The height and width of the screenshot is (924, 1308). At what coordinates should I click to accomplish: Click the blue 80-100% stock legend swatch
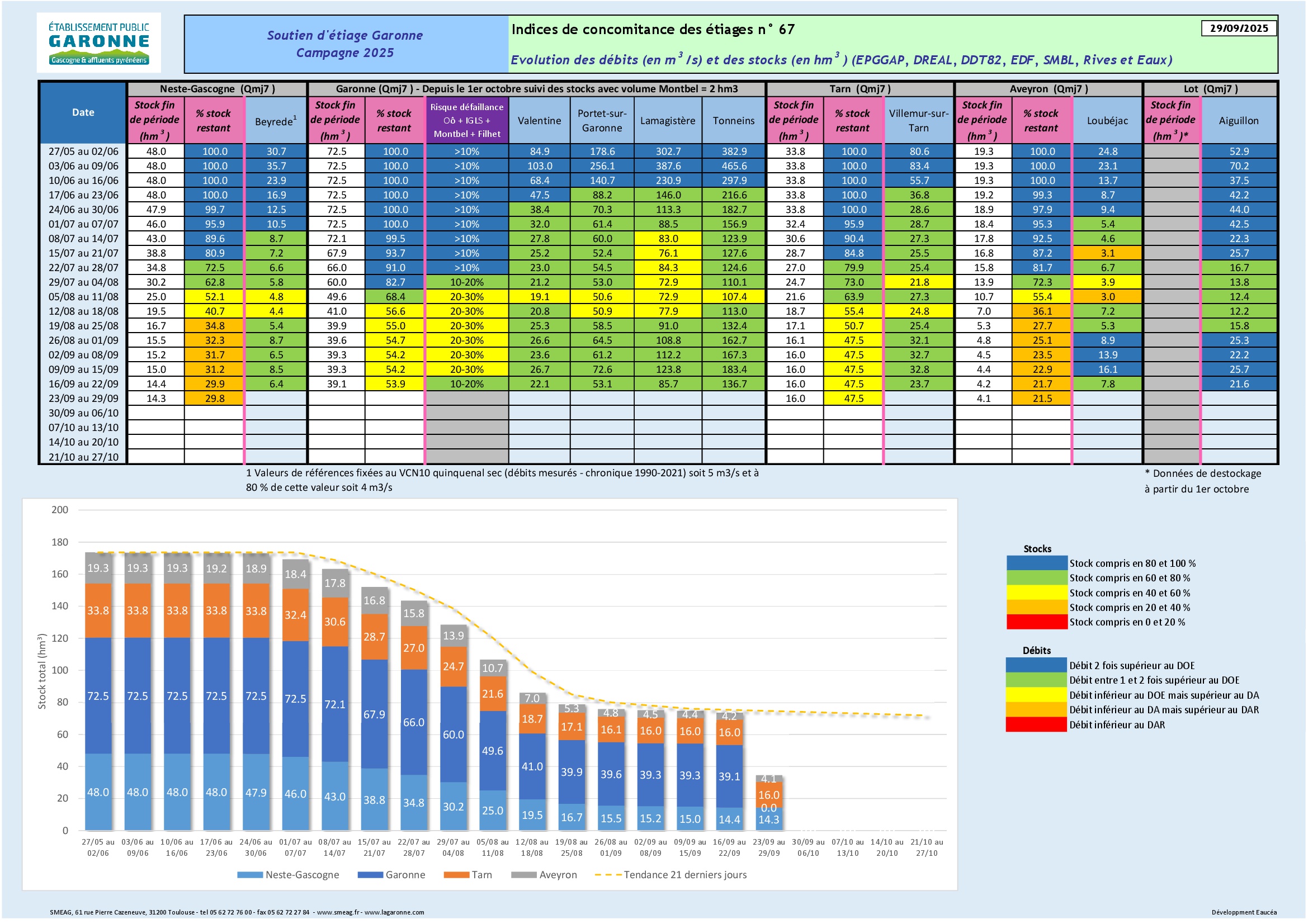1036,563
